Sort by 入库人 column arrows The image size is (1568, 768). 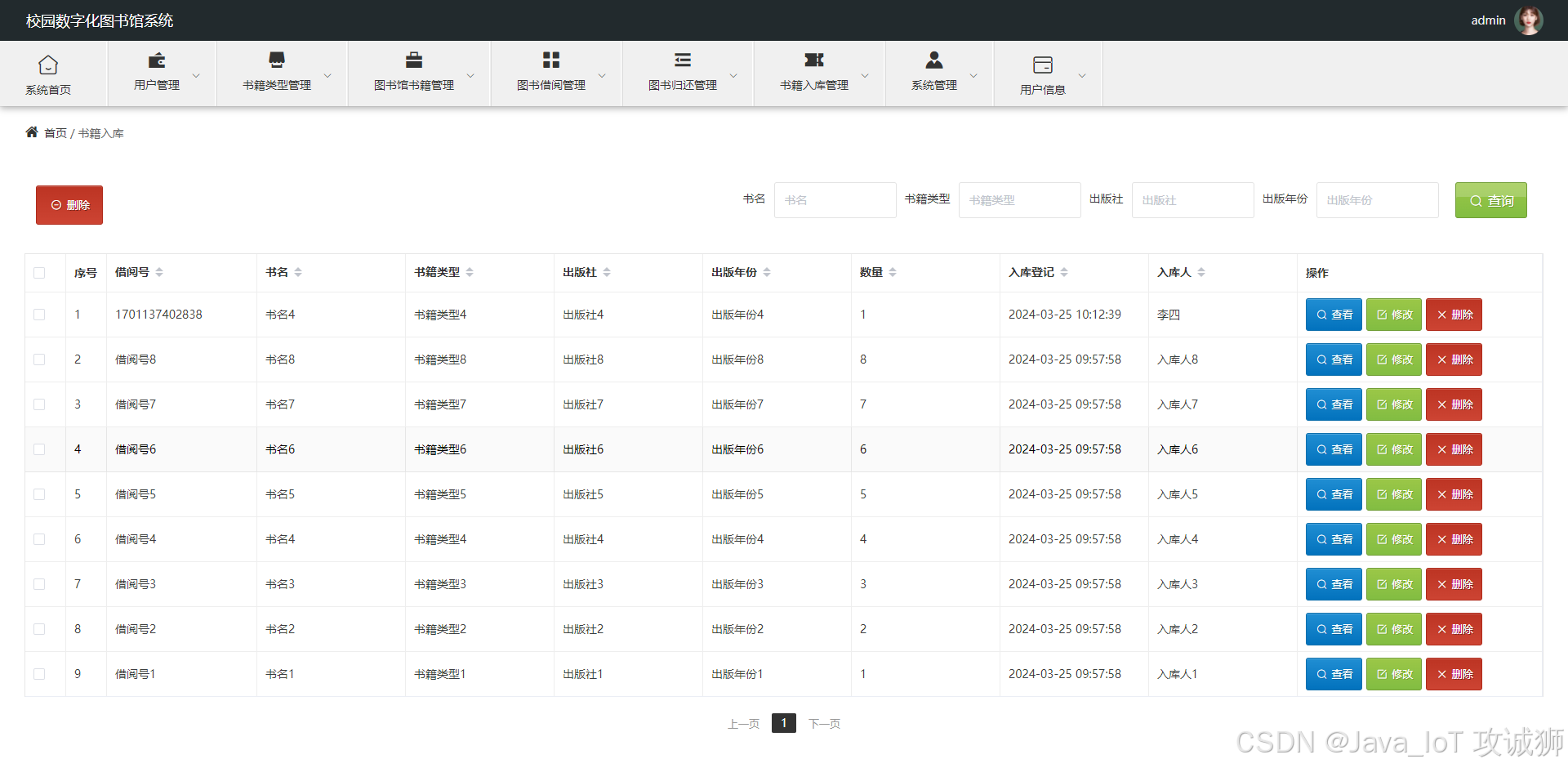tap(1201, 272)
